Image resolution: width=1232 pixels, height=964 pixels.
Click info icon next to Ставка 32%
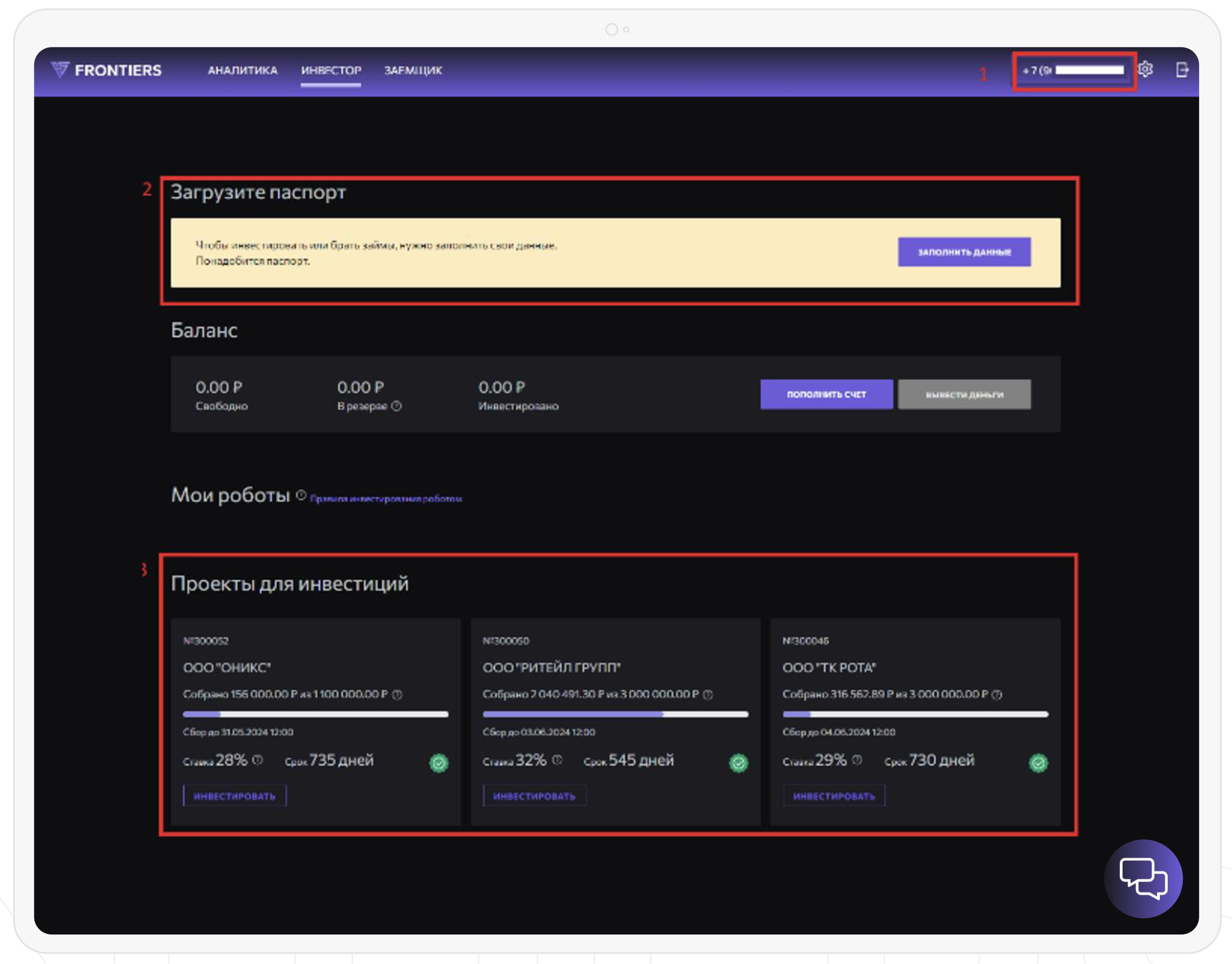557,760
